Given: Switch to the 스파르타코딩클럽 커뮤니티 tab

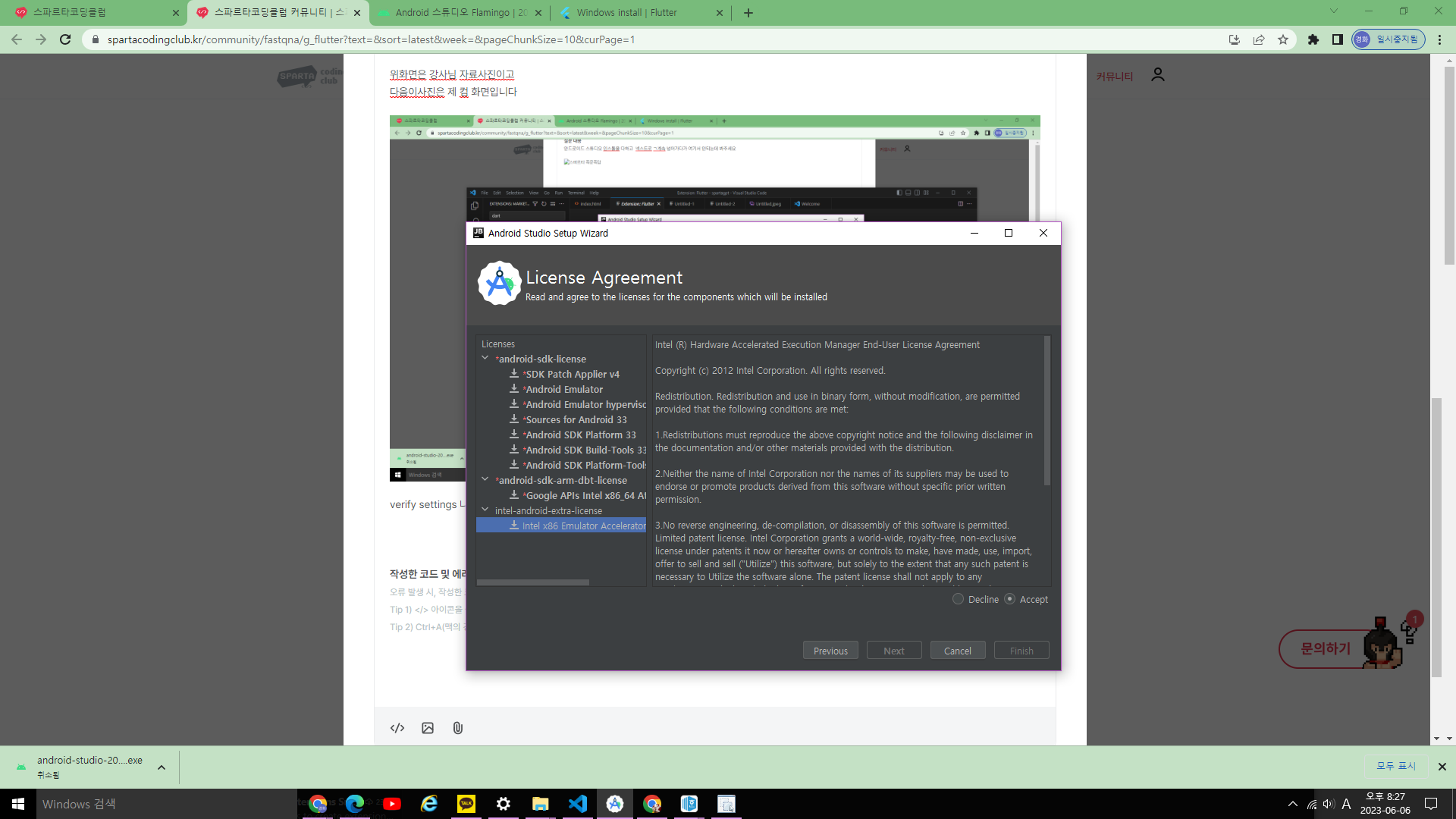Looking at the screenshot, I should tap(277, 13).
